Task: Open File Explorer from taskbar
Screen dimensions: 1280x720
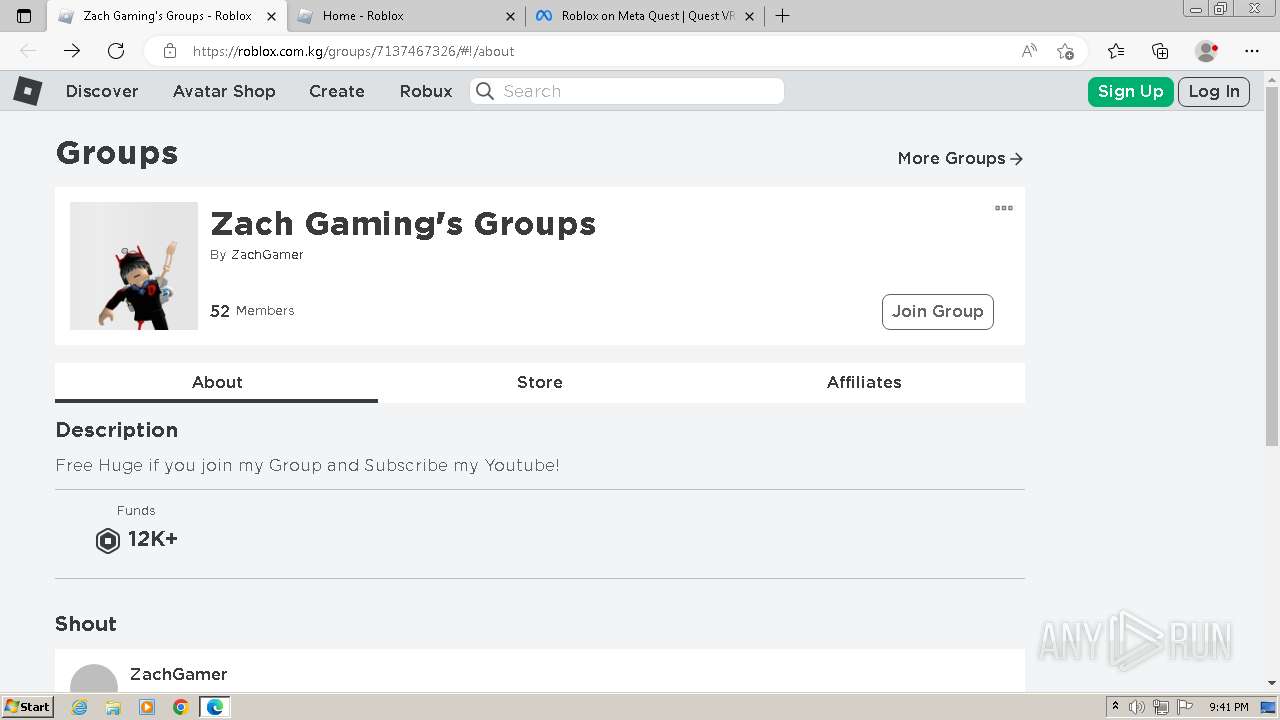Action: [x=113, y=707]
